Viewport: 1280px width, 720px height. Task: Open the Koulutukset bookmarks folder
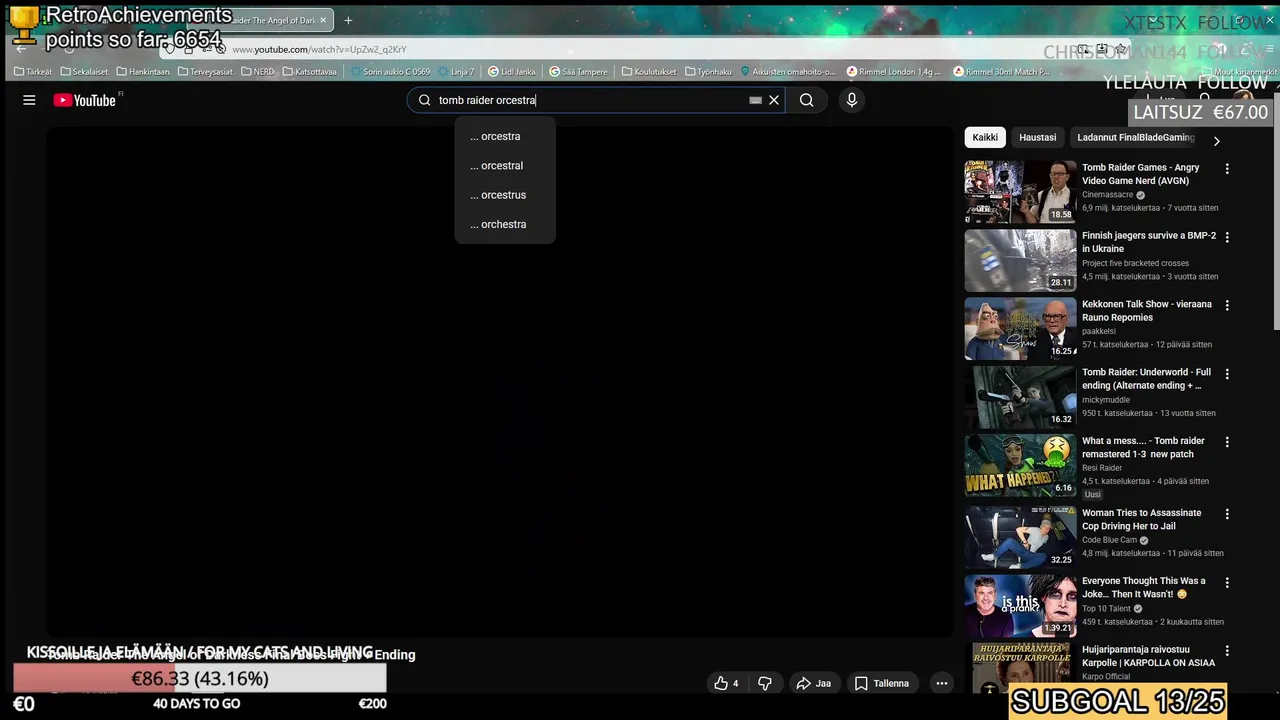649,72
